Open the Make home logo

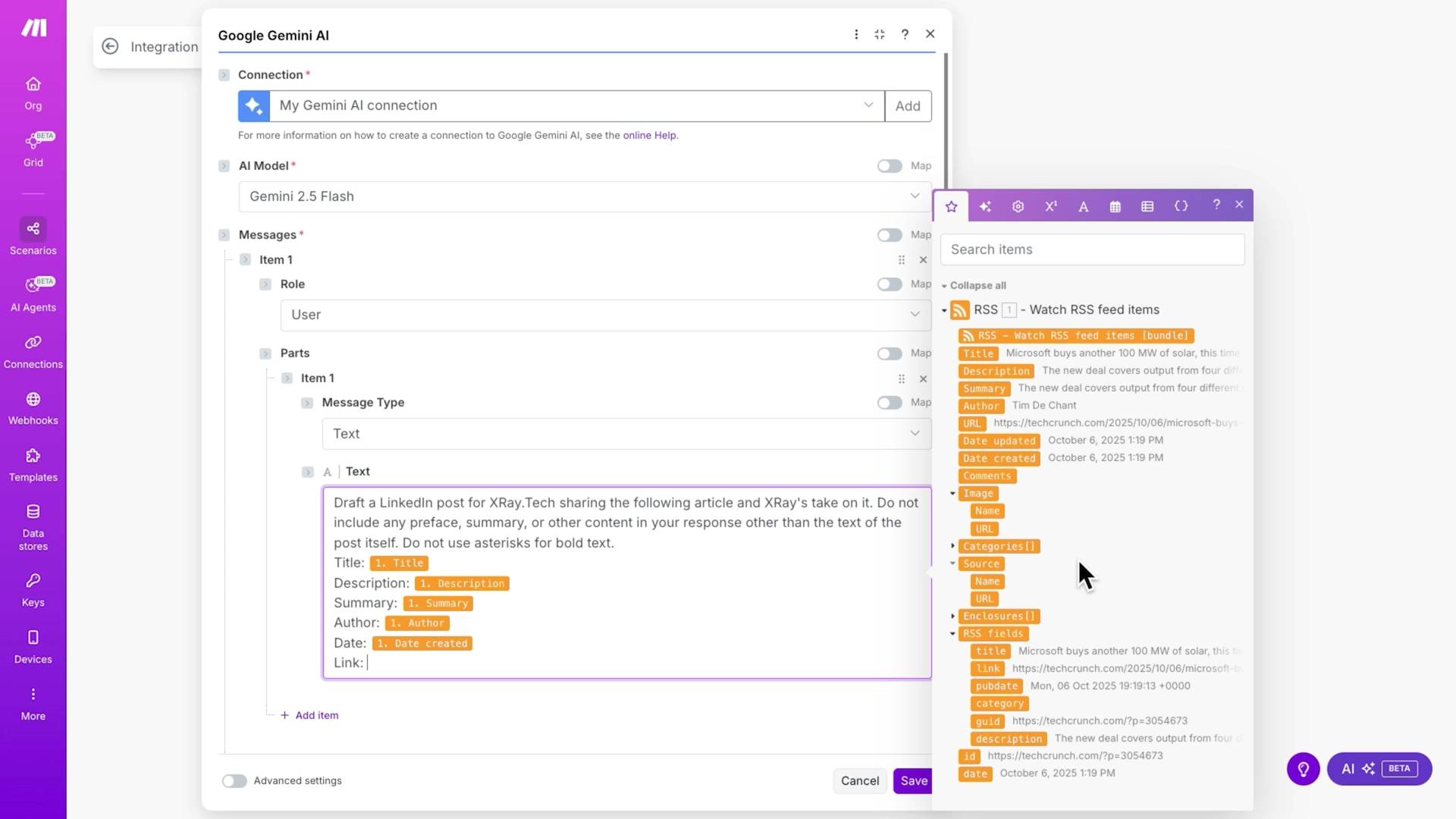pos(33,28)
